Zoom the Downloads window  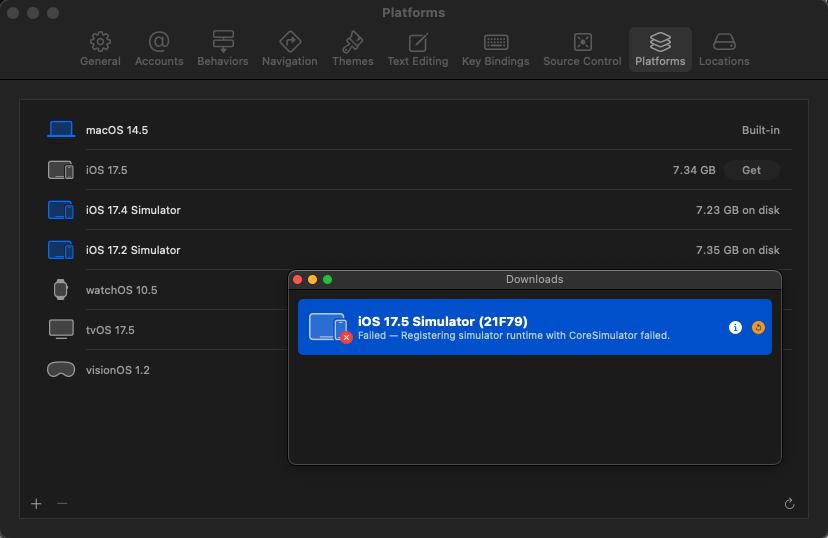click(x=327, y=279)
